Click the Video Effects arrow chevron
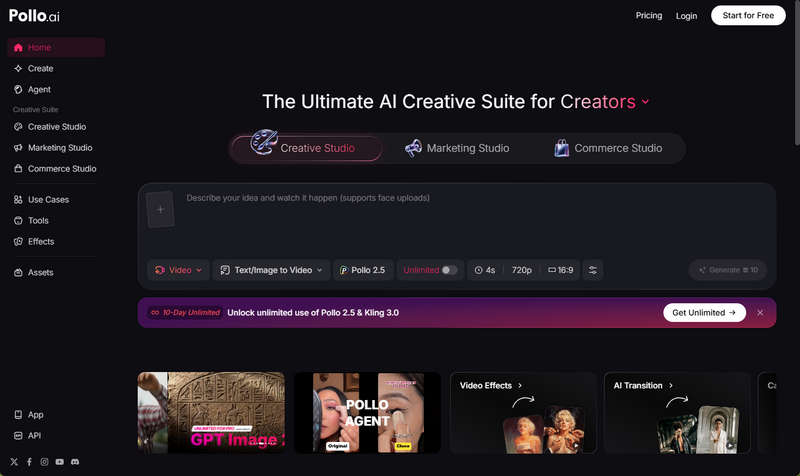The width and height of the screenshot is (800, 476). tap(520, 386)
